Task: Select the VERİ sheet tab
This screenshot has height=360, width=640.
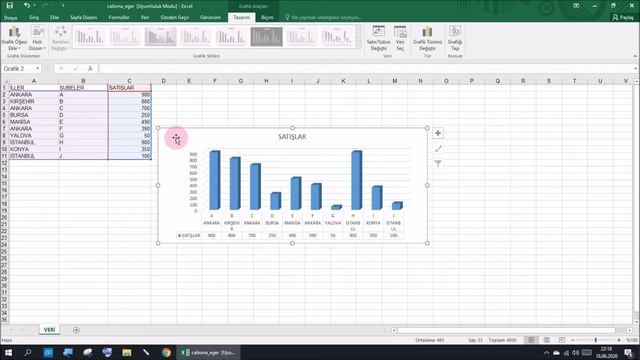Action: coord(49,330)
